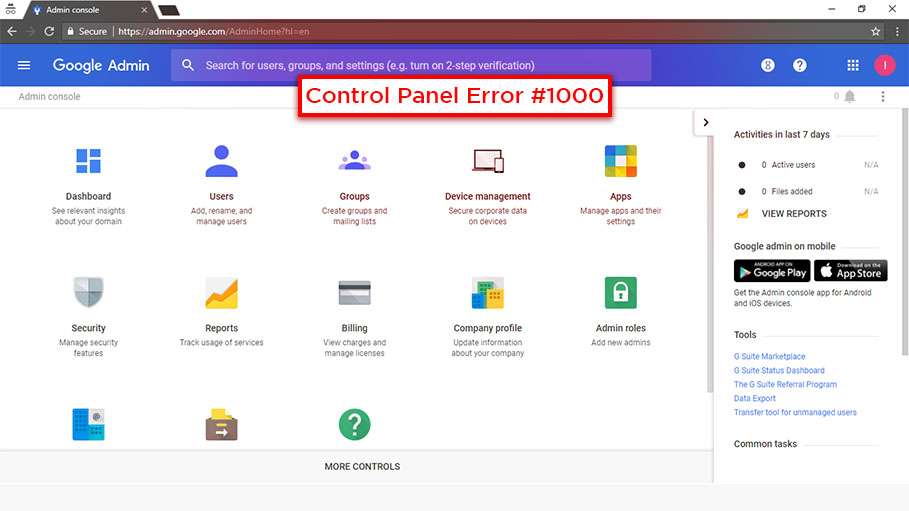The image size is (909, 511).
Task: Open the three-dot options under header
Action: coord(883,96)
